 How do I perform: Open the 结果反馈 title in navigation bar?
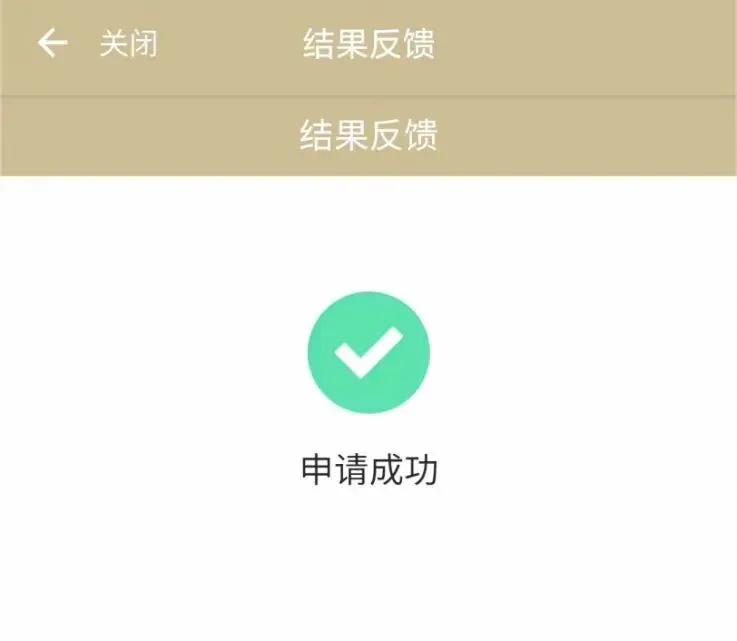tap(368, 44)
